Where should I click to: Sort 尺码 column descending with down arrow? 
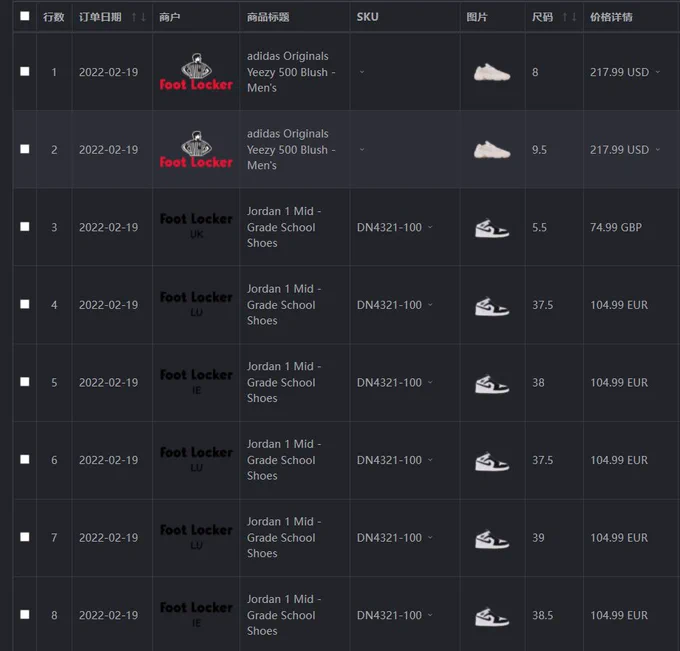574,17
